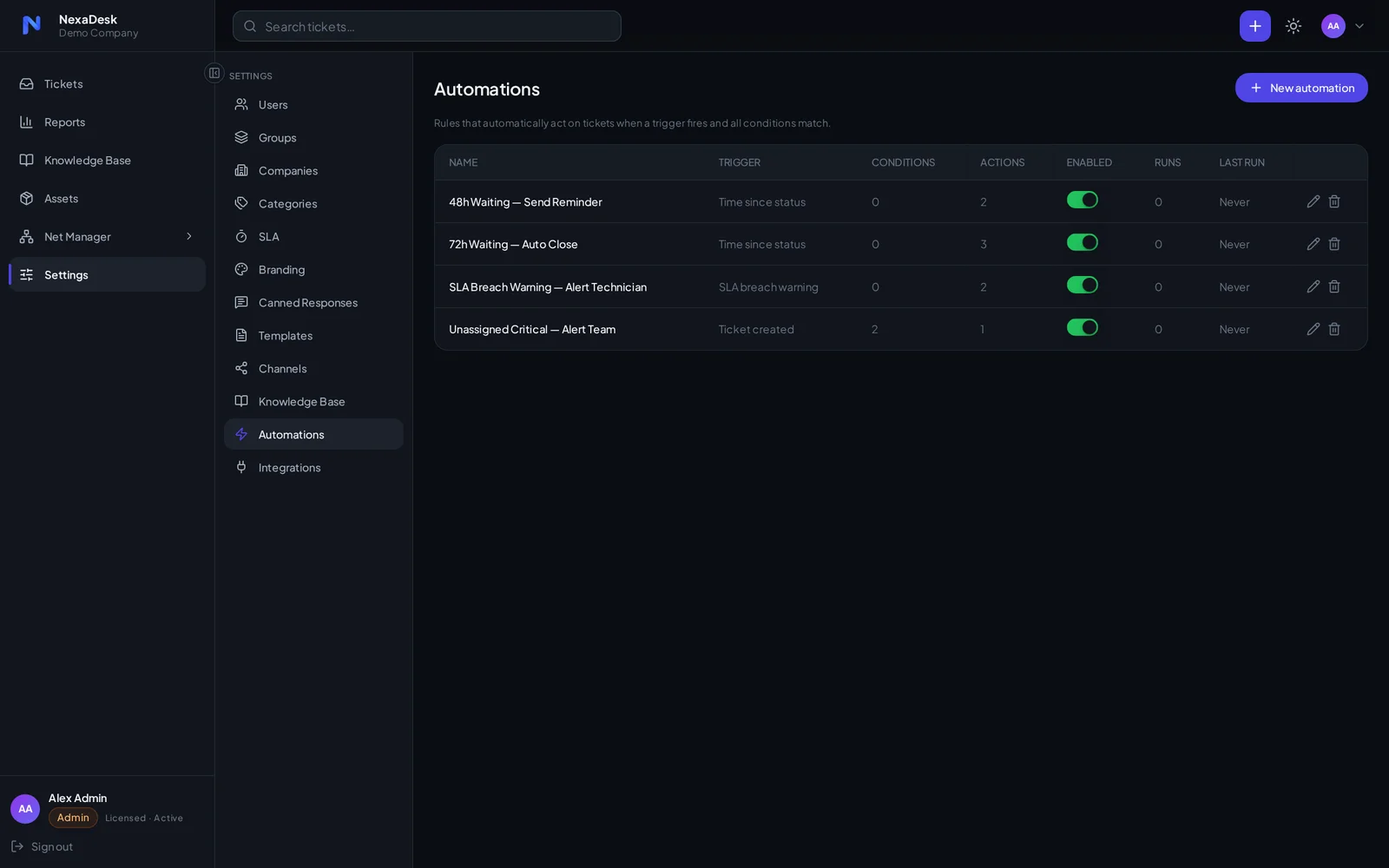Expand the Net Manager submenu chevron
The width and height of the screenshot is (1389, 868).
[x=189, y=236]
